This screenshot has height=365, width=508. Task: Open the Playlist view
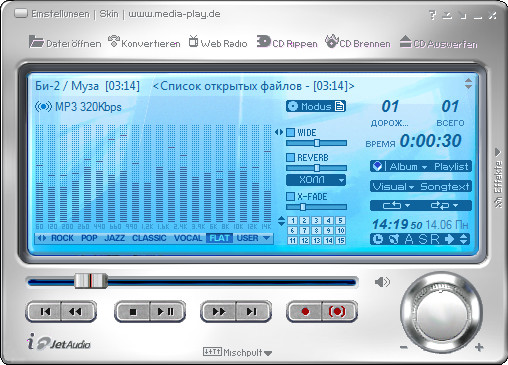coord(451,166)
